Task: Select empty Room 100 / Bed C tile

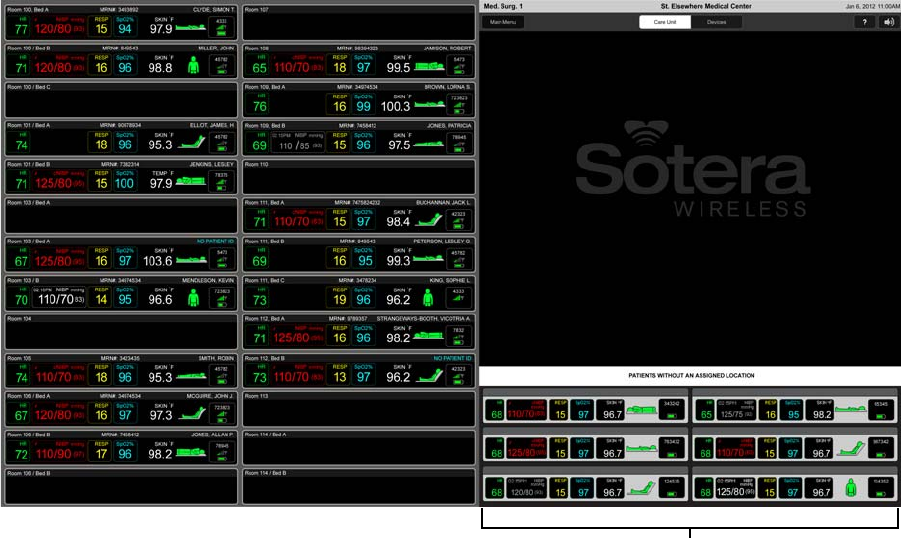Action: pyautogui.click(x=121, y=100)
